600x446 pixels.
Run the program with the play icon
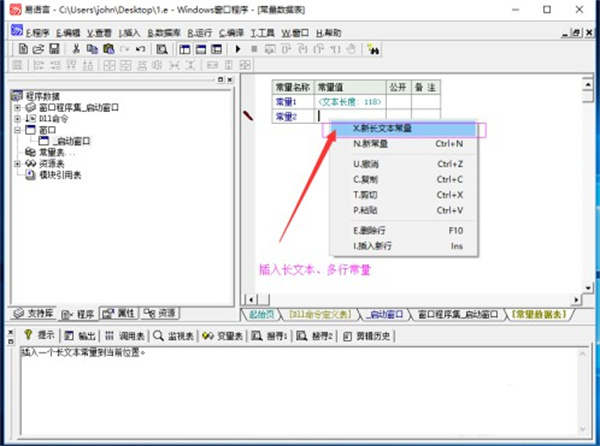point(238,49)
